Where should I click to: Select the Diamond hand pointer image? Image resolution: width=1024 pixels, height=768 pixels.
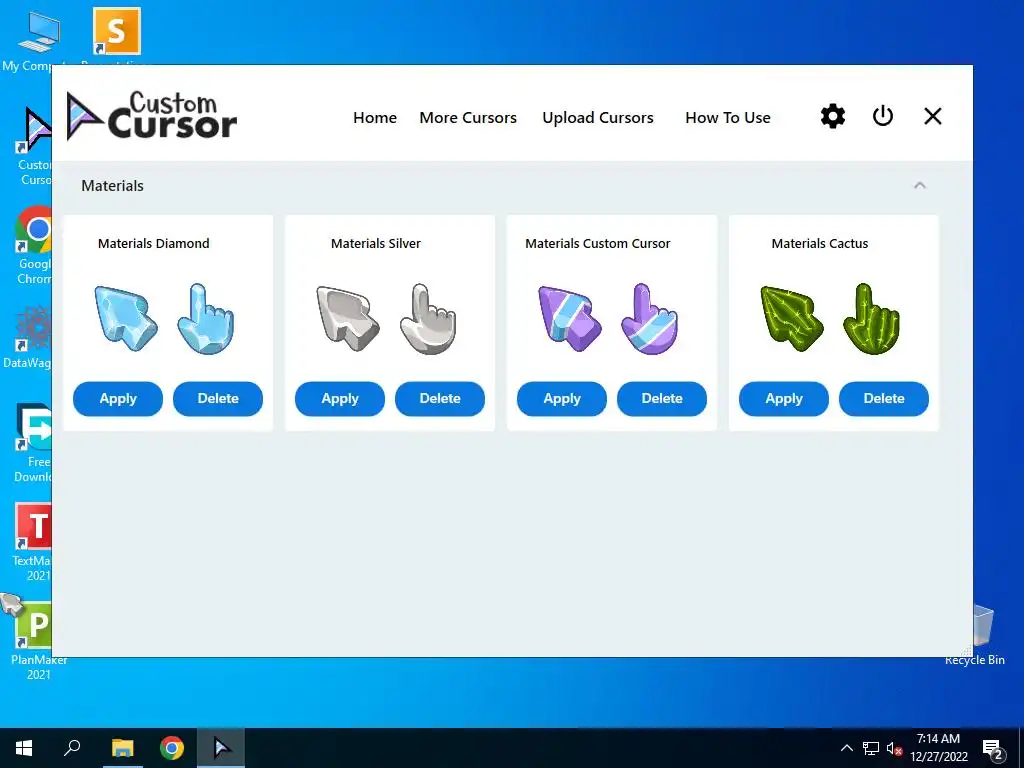point(205,319)
